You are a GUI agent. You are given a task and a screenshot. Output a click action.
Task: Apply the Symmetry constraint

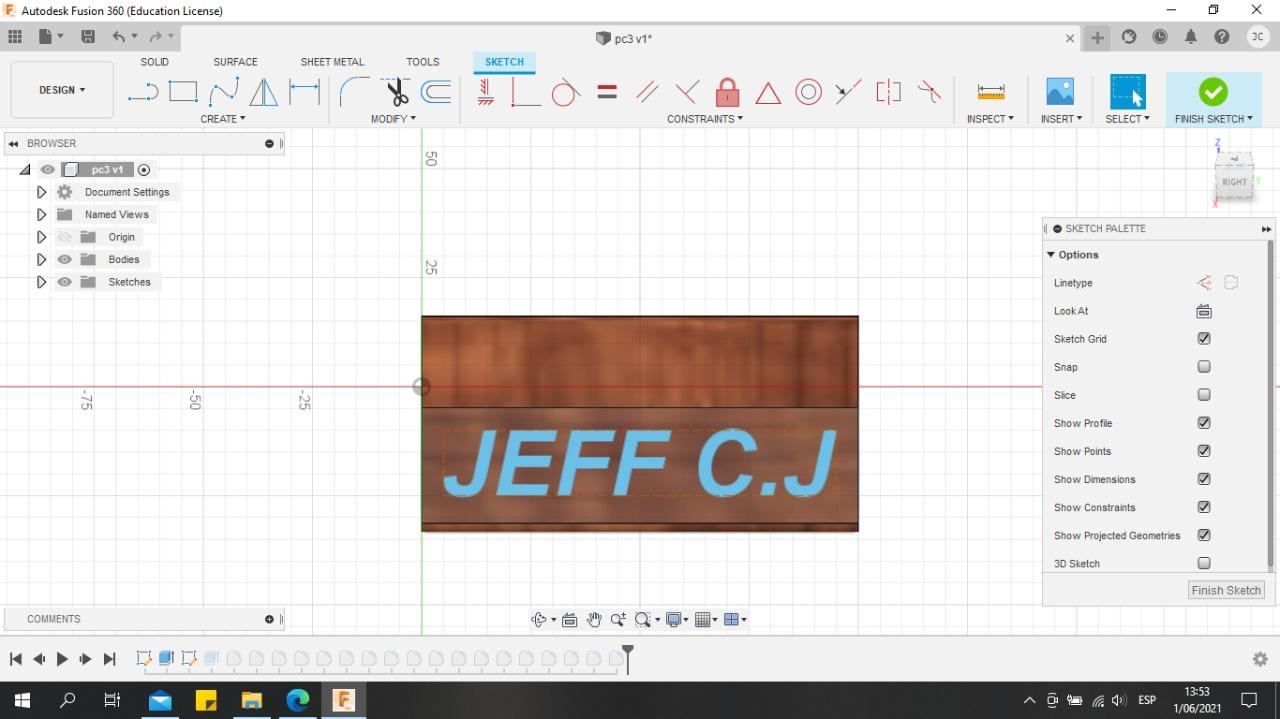click(x=888, y=92)
